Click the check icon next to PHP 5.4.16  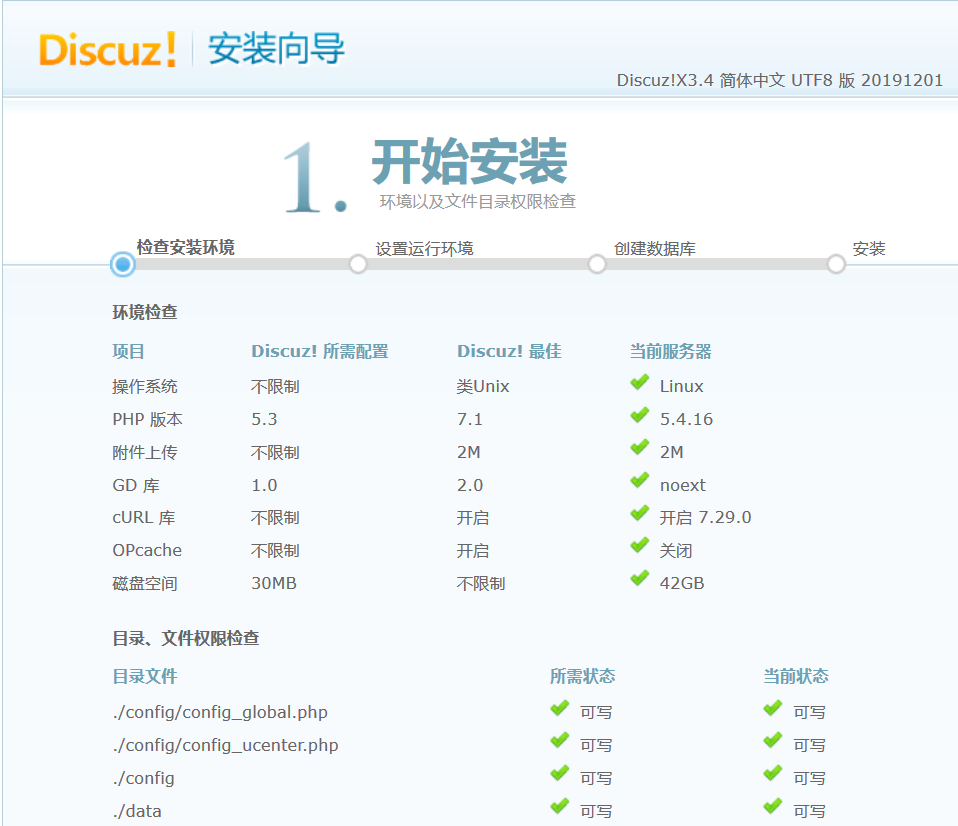[639, 416]
